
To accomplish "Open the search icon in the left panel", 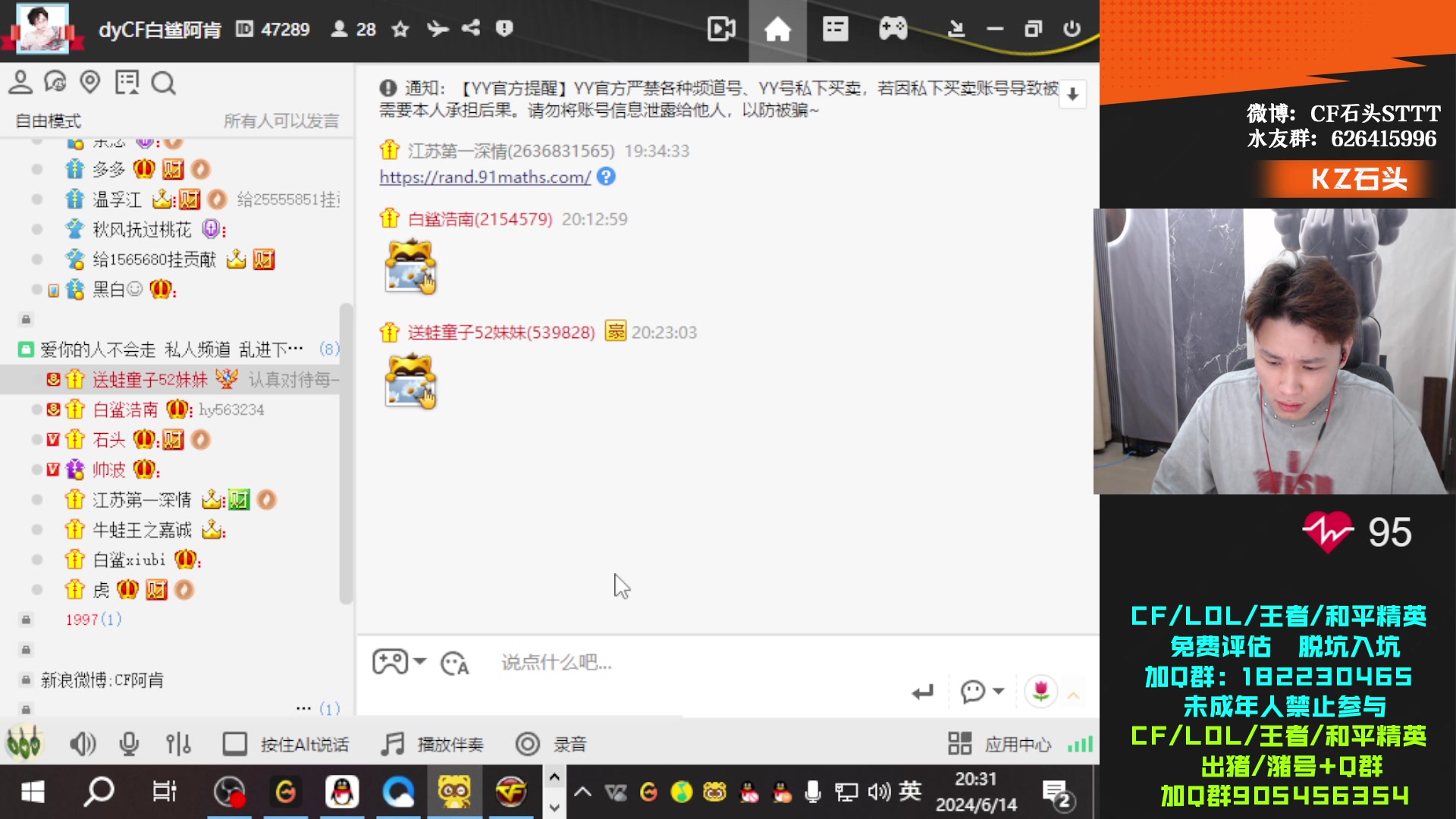I will point(163,83).
